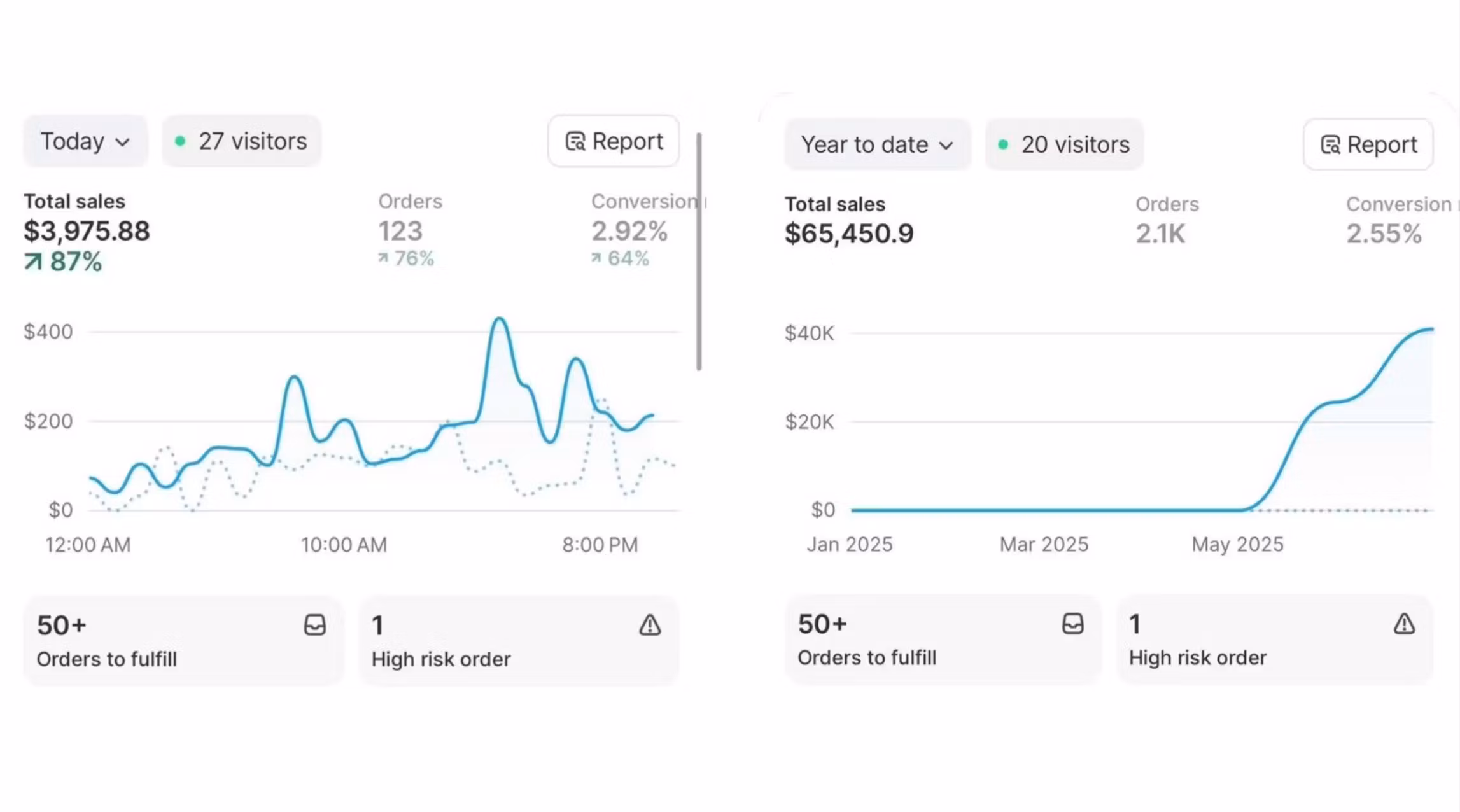Click report icon in left panel button
The height and width of the screenshot is (812, 1460).
tap(575, 141)
